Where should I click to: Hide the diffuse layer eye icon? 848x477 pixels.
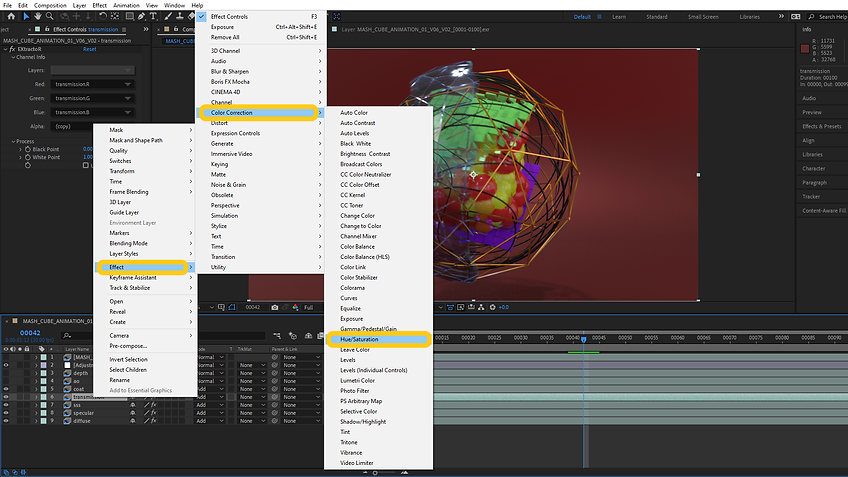pyautogui.click(x=6, y=421)
